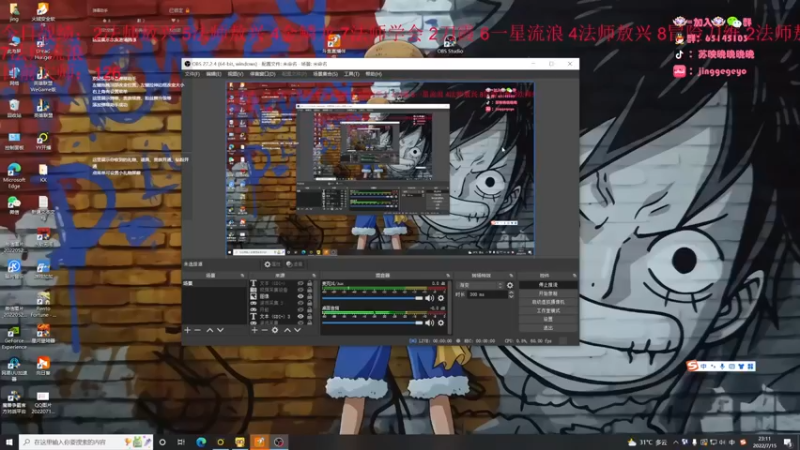Screen dimensions: 800x450
Task: Click the clock in the taskbar
Action: coord(764,442)
